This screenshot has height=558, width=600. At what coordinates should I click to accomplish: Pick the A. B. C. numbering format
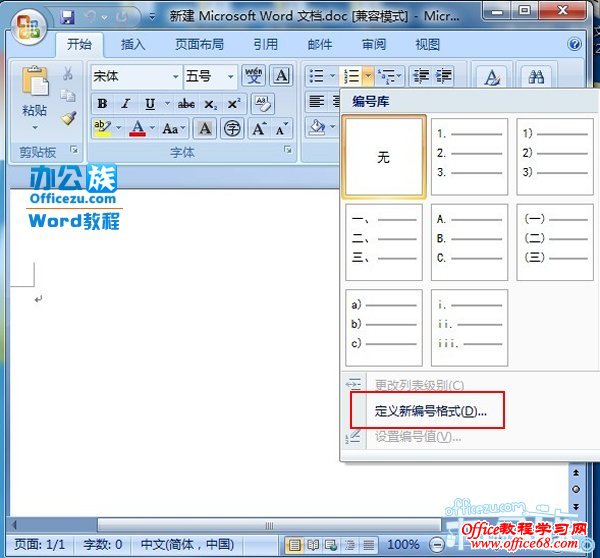[x=469, y=242]
